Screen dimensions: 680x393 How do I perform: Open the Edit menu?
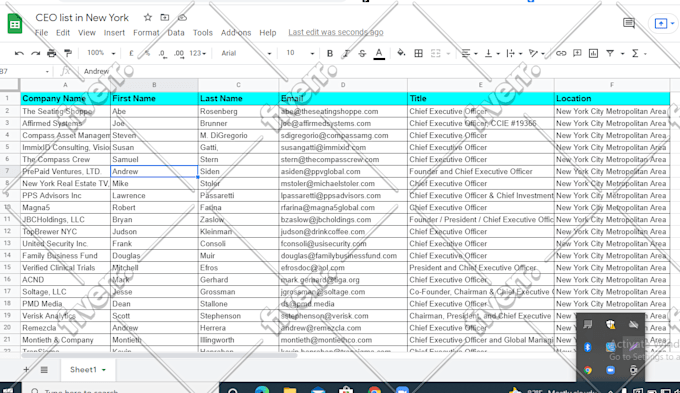coord(63,33)
